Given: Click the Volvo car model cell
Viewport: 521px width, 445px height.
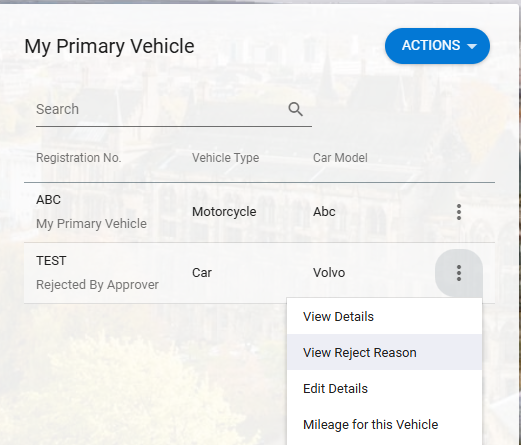Looking at the screenshot, I should point(329,273).
